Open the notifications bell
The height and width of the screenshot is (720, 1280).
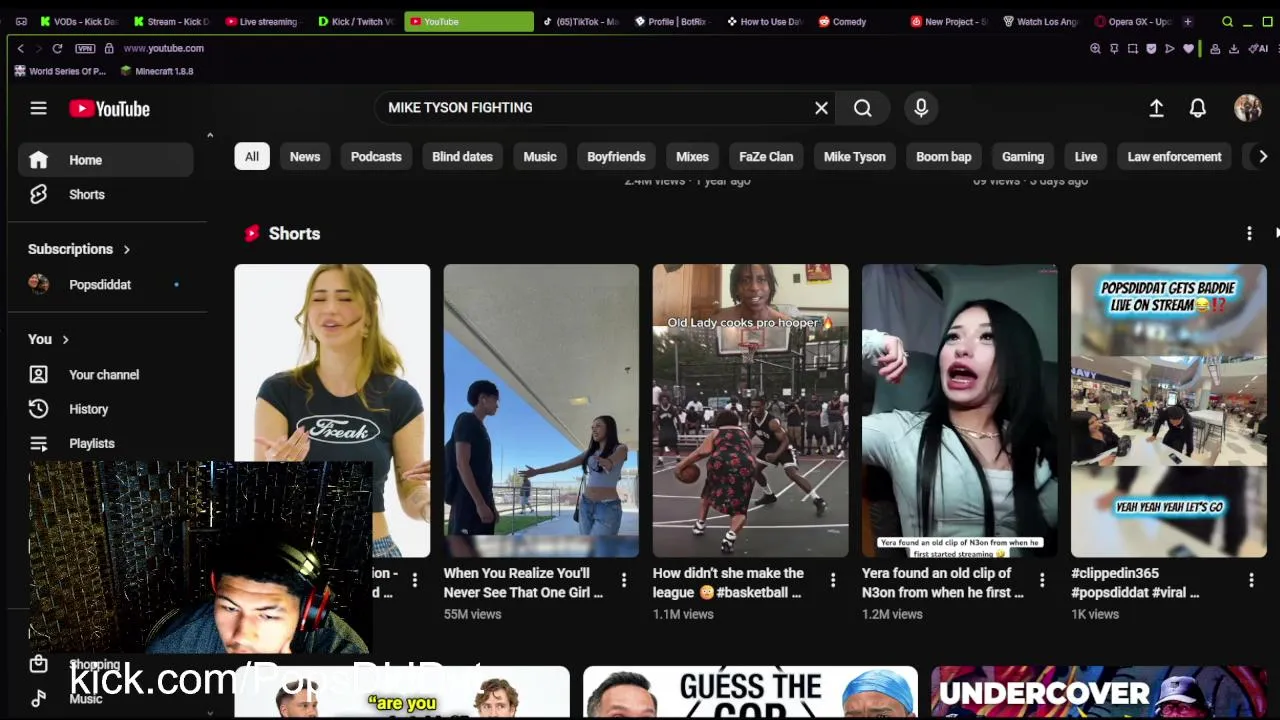(1197, 108)
